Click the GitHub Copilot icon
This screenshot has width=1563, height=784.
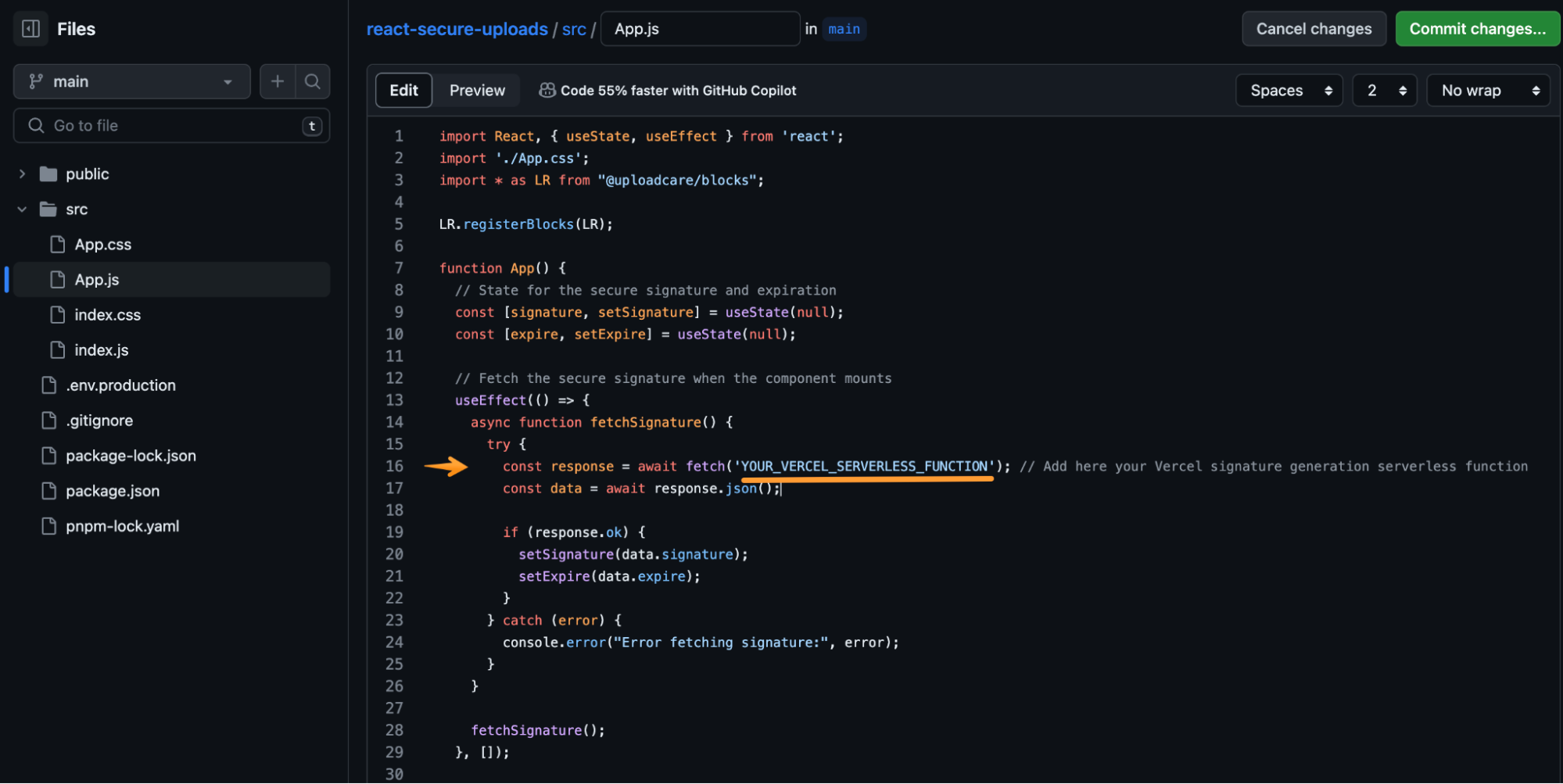tap(547, 90)
